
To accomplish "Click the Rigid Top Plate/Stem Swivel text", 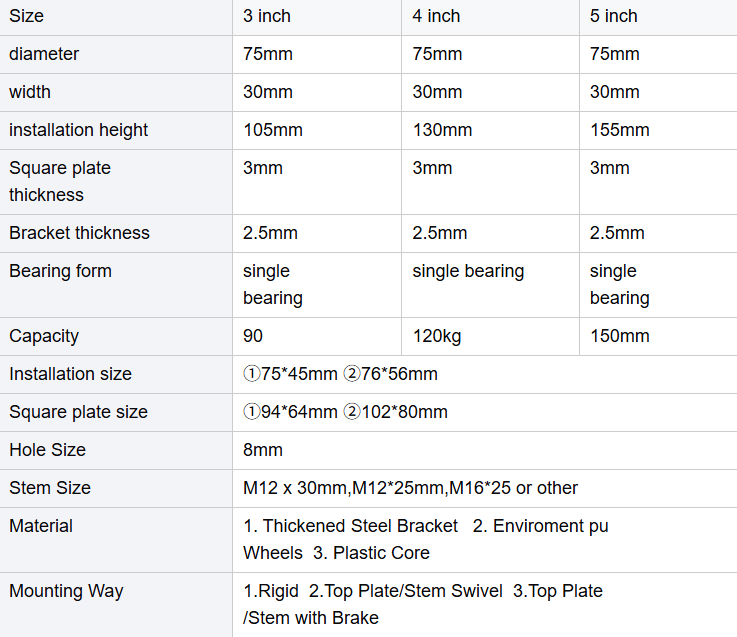I will [373, 591].
